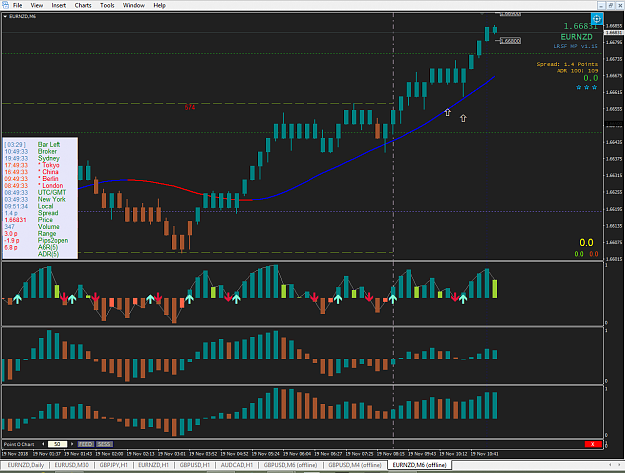Restore the inner chart window
Image resolution: width=625 pixels, height=473 pixels.
click(610, 5)
